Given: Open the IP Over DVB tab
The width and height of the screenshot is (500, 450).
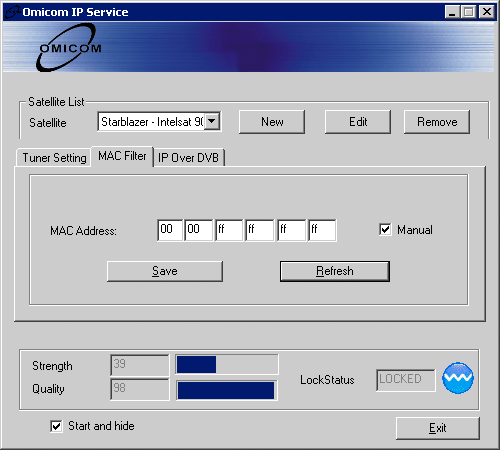Looking at the screenshot, I should tap(189, 158).
